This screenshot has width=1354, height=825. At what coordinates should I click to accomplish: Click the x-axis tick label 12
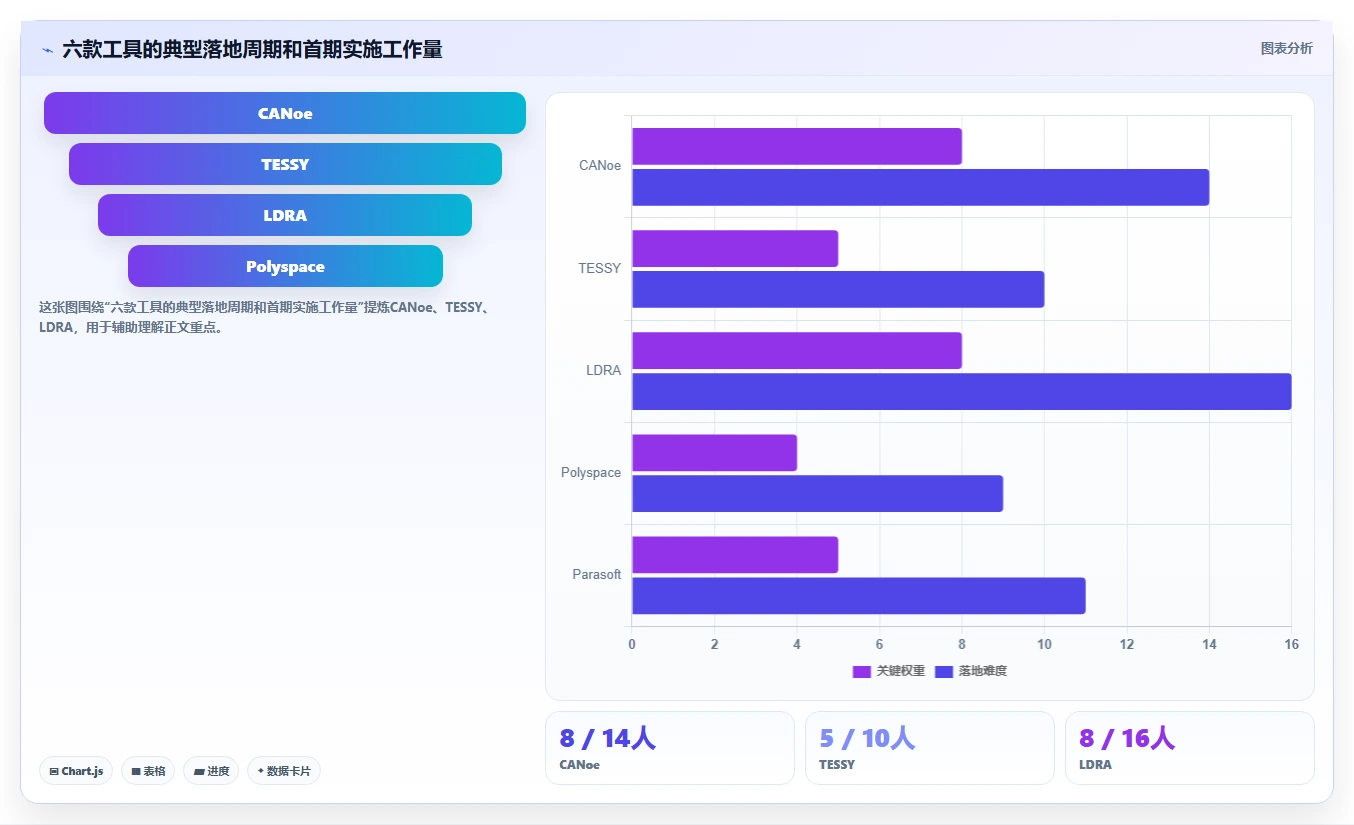pos(1127,644)
